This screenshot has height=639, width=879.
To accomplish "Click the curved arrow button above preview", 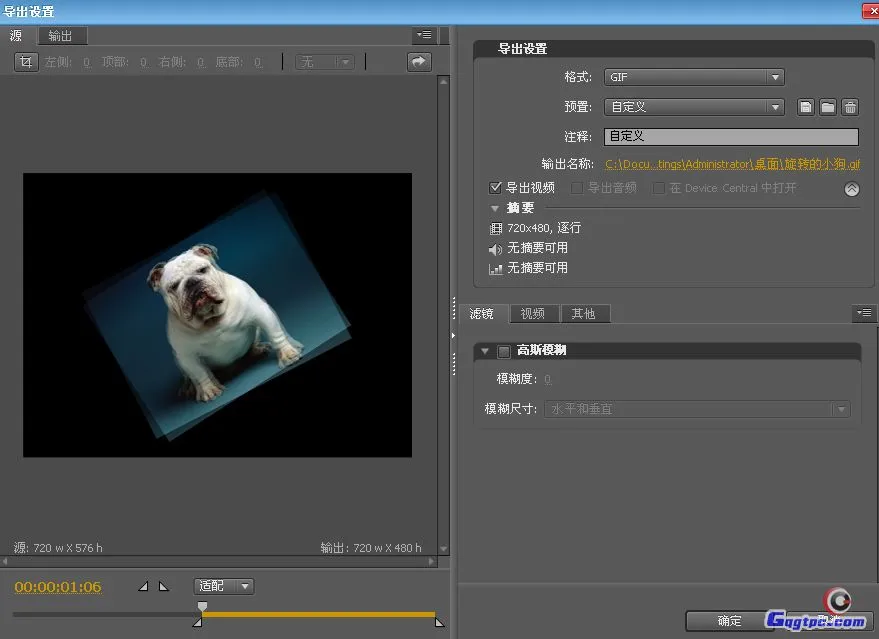I will pyautogui.click(x=418, y=62).
